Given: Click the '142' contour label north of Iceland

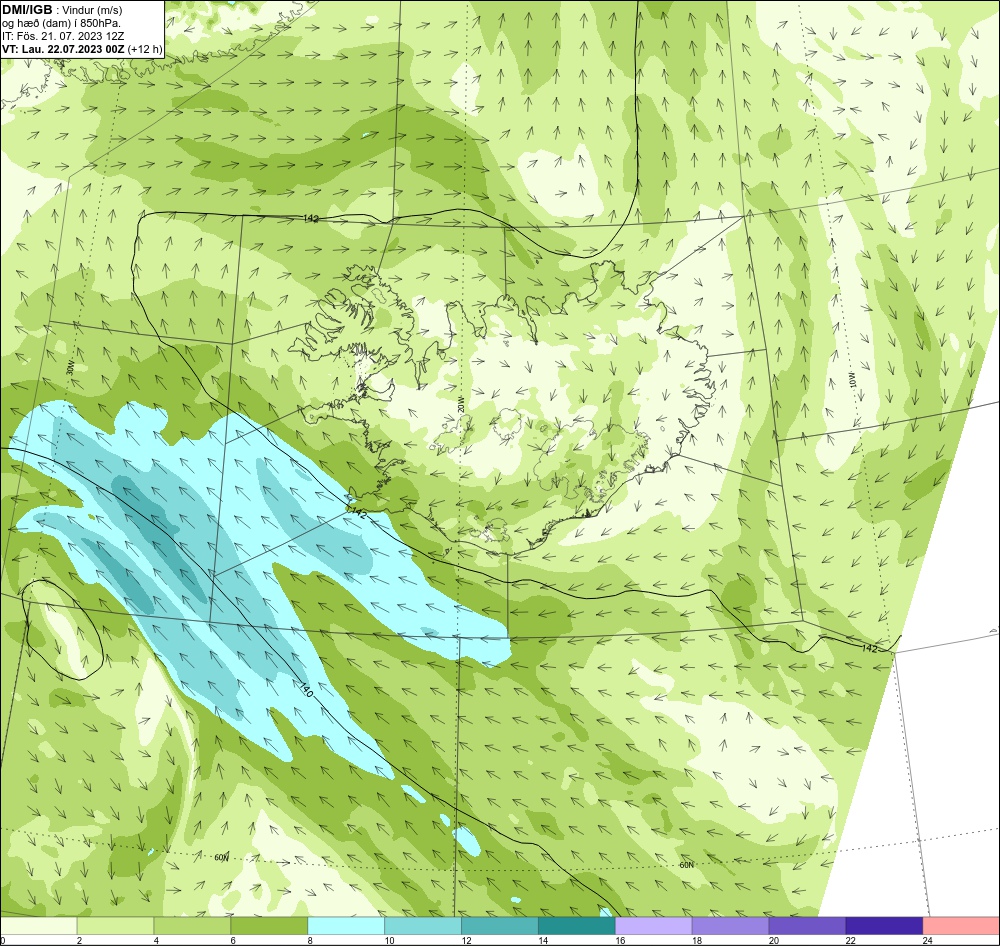Looking at the screenshot, I should tap(311, 218).
